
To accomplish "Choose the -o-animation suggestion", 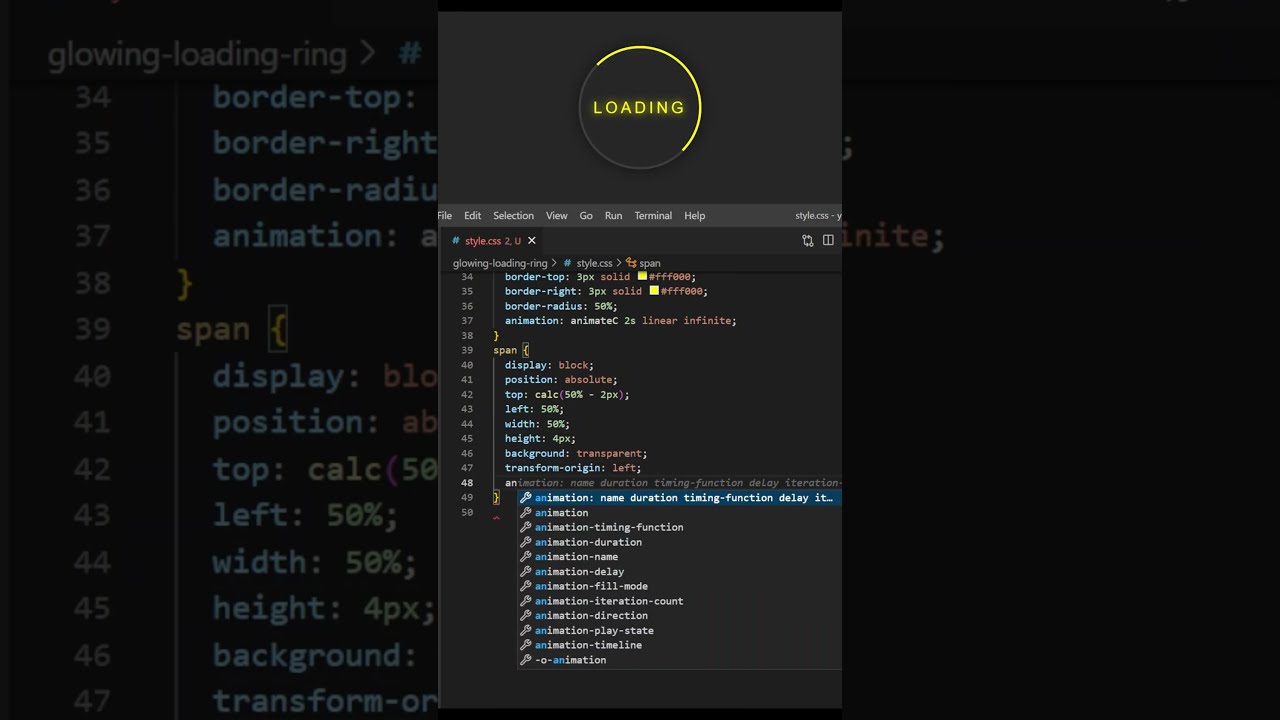I will click(679, 660).
